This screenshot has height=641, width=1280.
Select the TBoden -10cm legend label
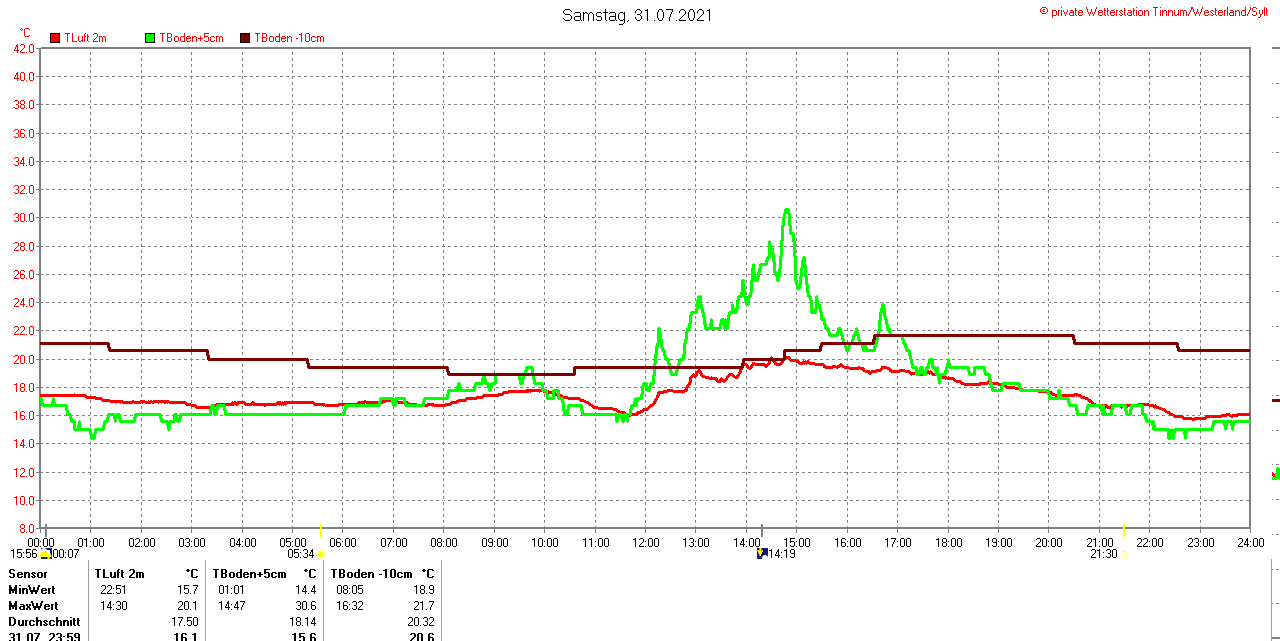tap(289, 38)
